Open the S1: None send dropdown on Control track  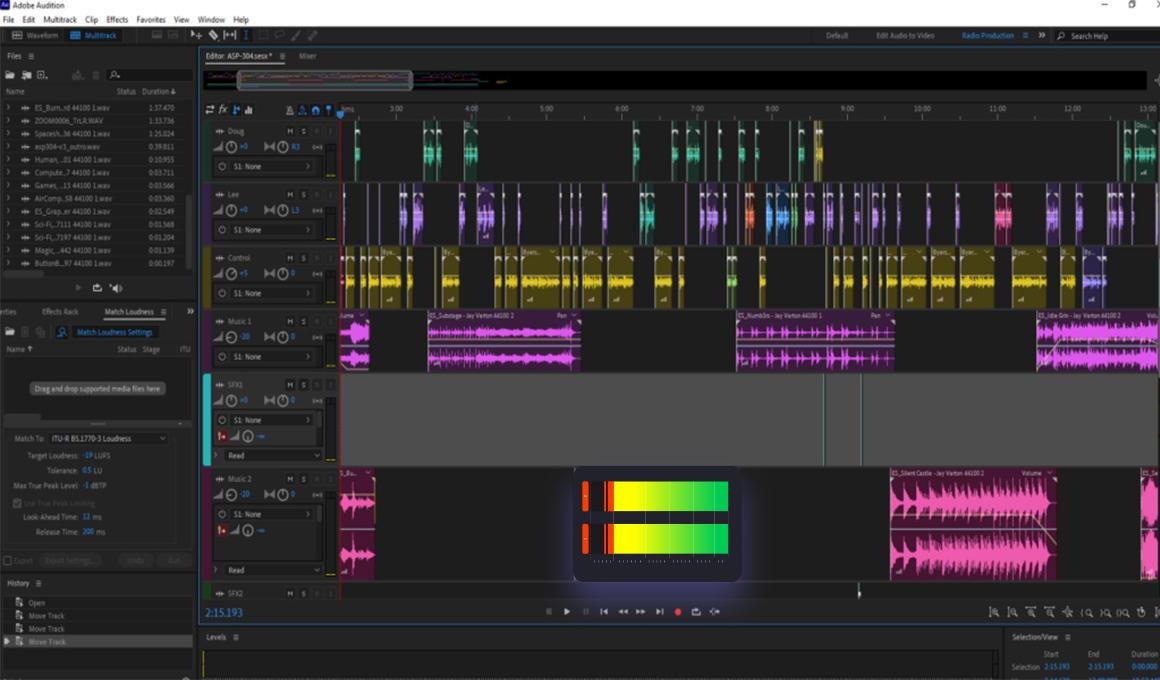tap(272, 293)
